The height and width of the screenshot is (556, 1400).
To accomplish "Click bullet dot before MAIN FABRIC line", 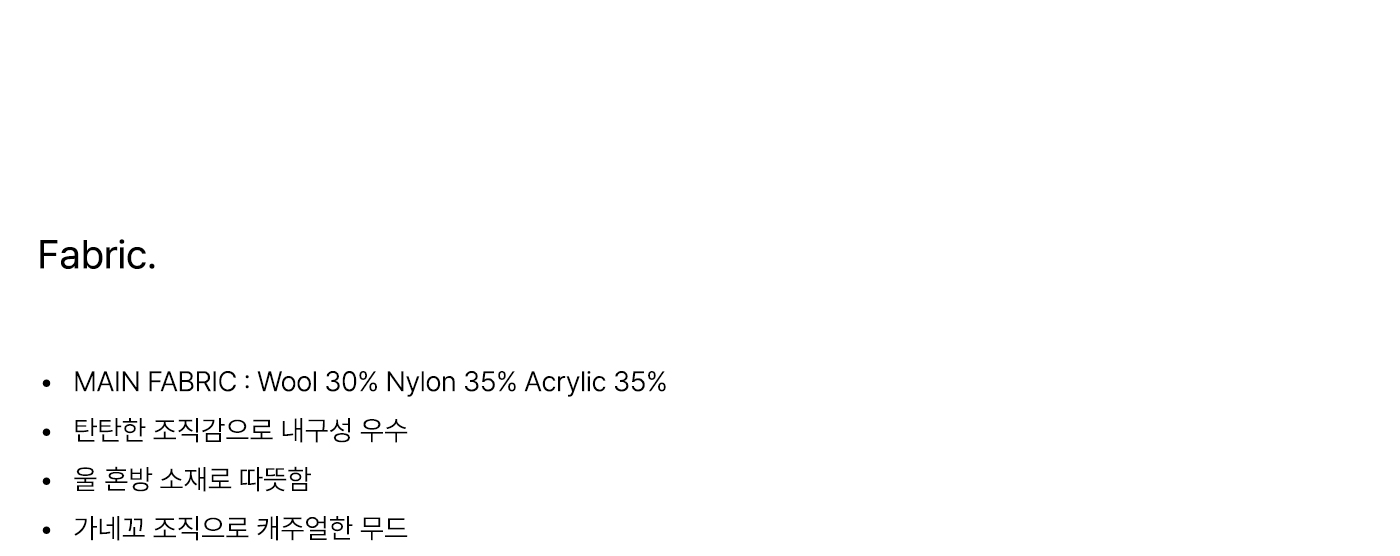I will [x=46, y=384].
